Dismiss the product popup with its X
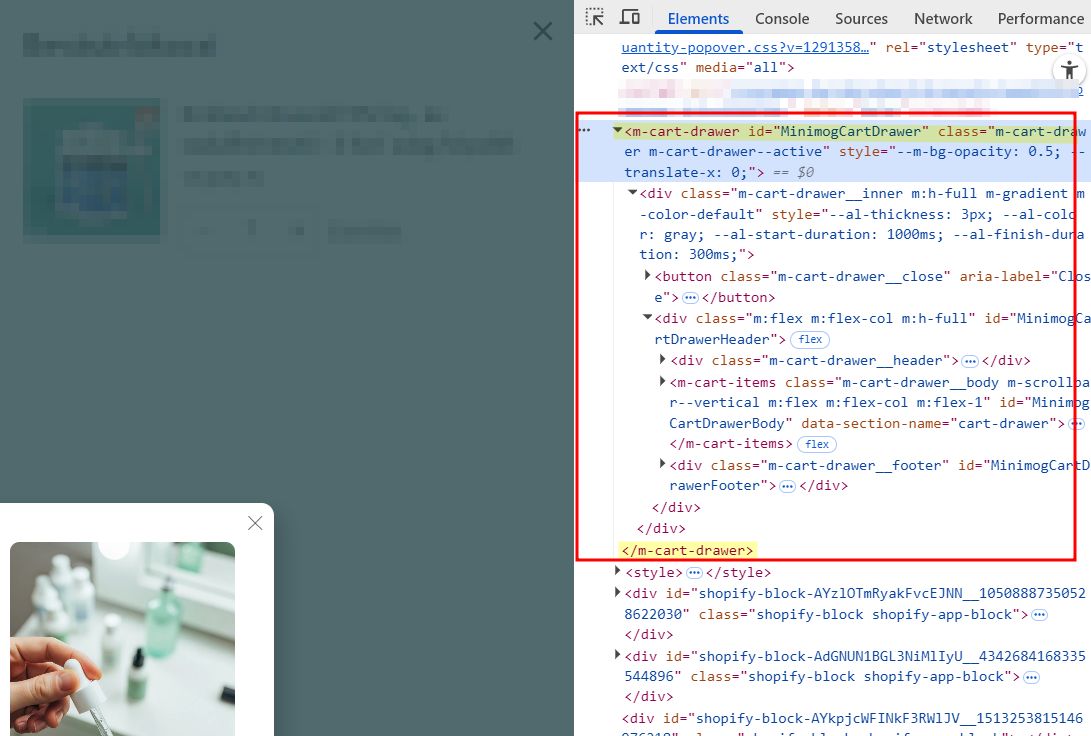The image size is (1091, 736). click(255, 523)
